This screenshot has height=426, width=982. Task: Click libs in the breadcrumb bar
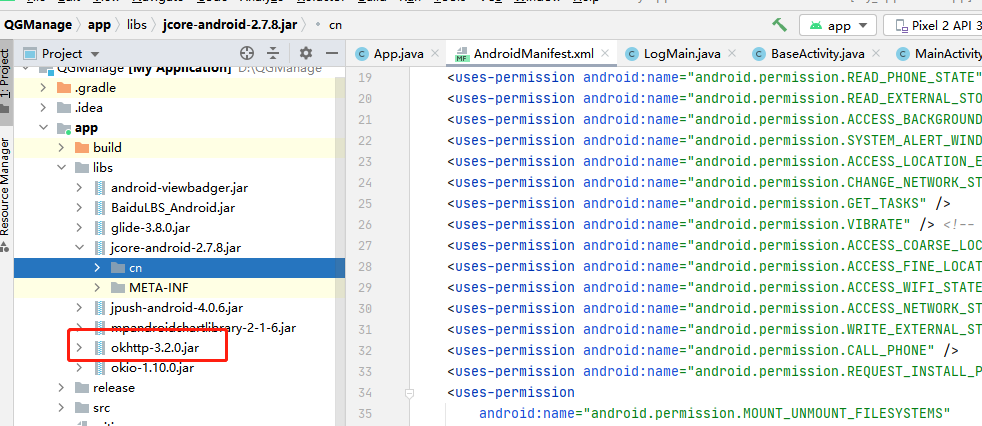(x=137, y=25)
